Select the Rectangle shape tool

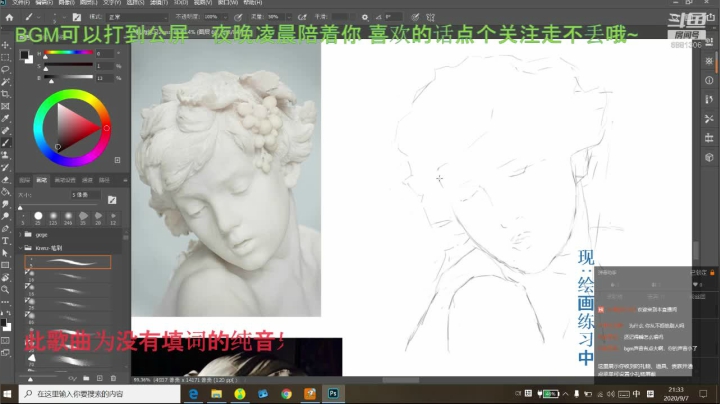pyautogui.click(x=6, y=265)
